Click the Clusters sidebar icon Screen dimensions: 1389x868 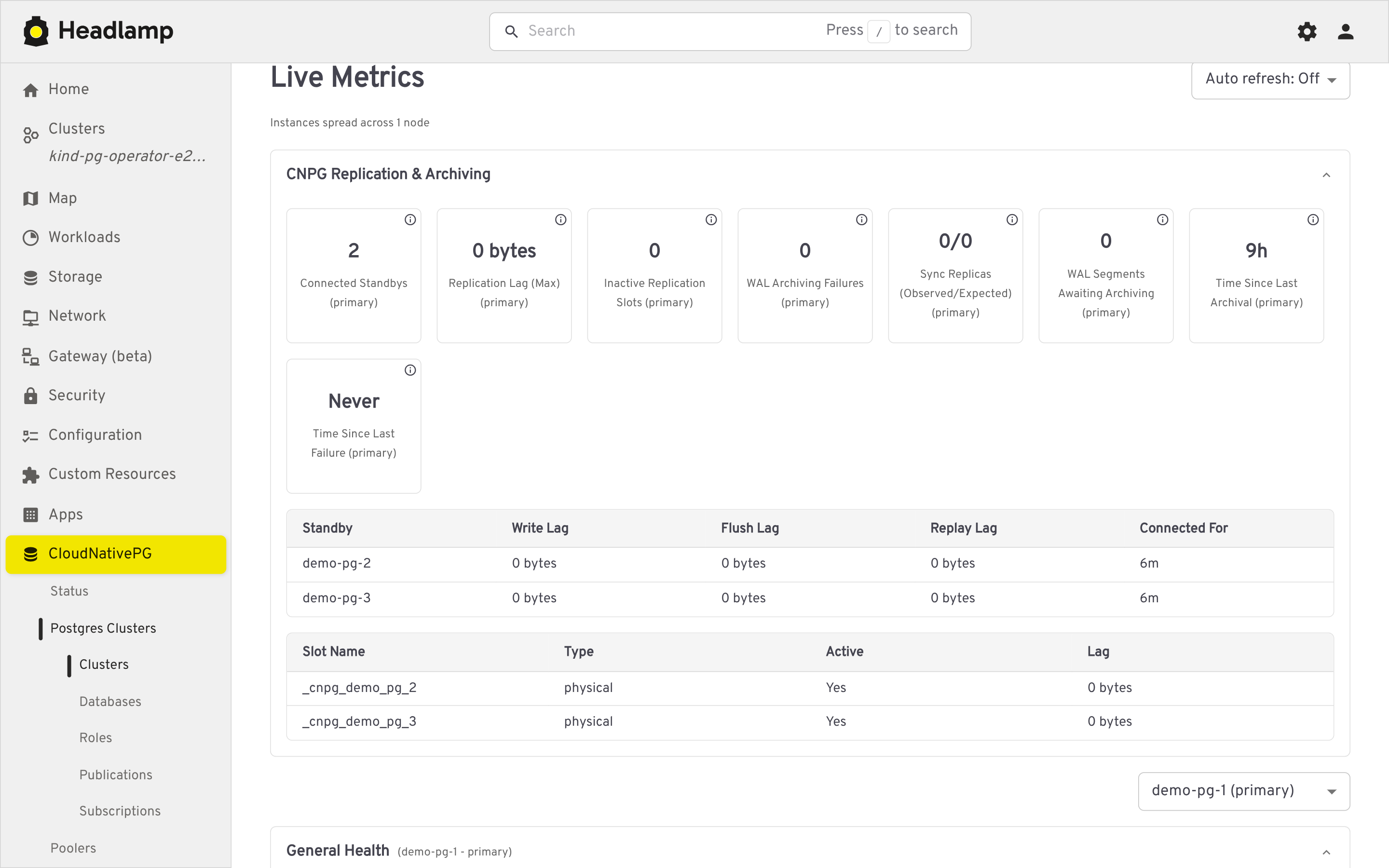[30, 135]
